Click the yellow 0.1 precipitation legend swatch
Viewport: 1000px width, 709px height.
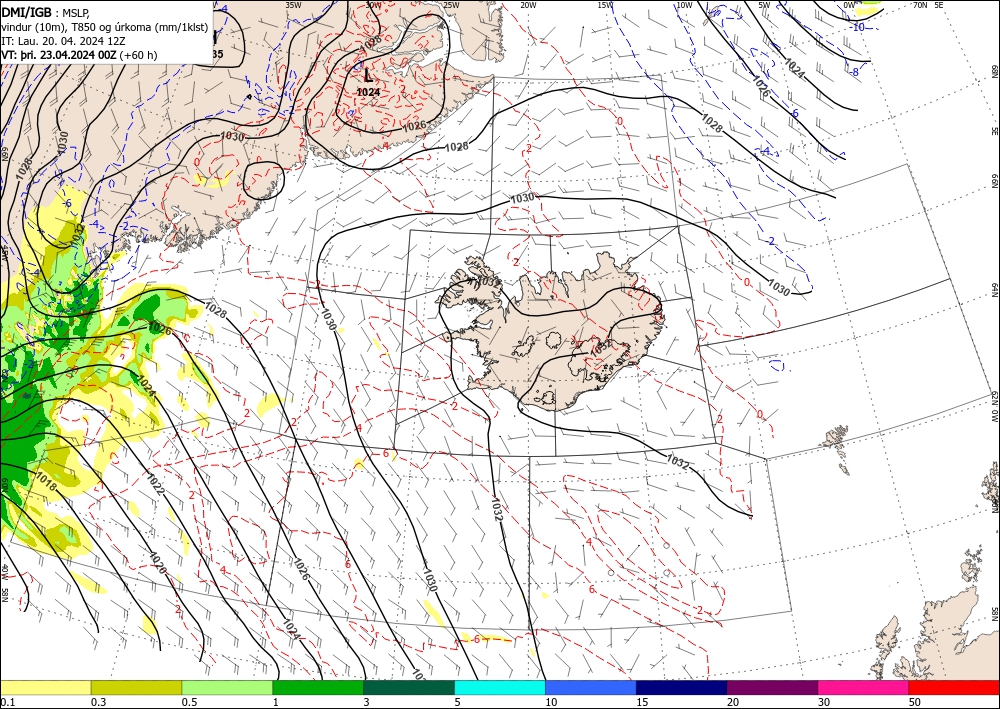click(x=45, y=687)
